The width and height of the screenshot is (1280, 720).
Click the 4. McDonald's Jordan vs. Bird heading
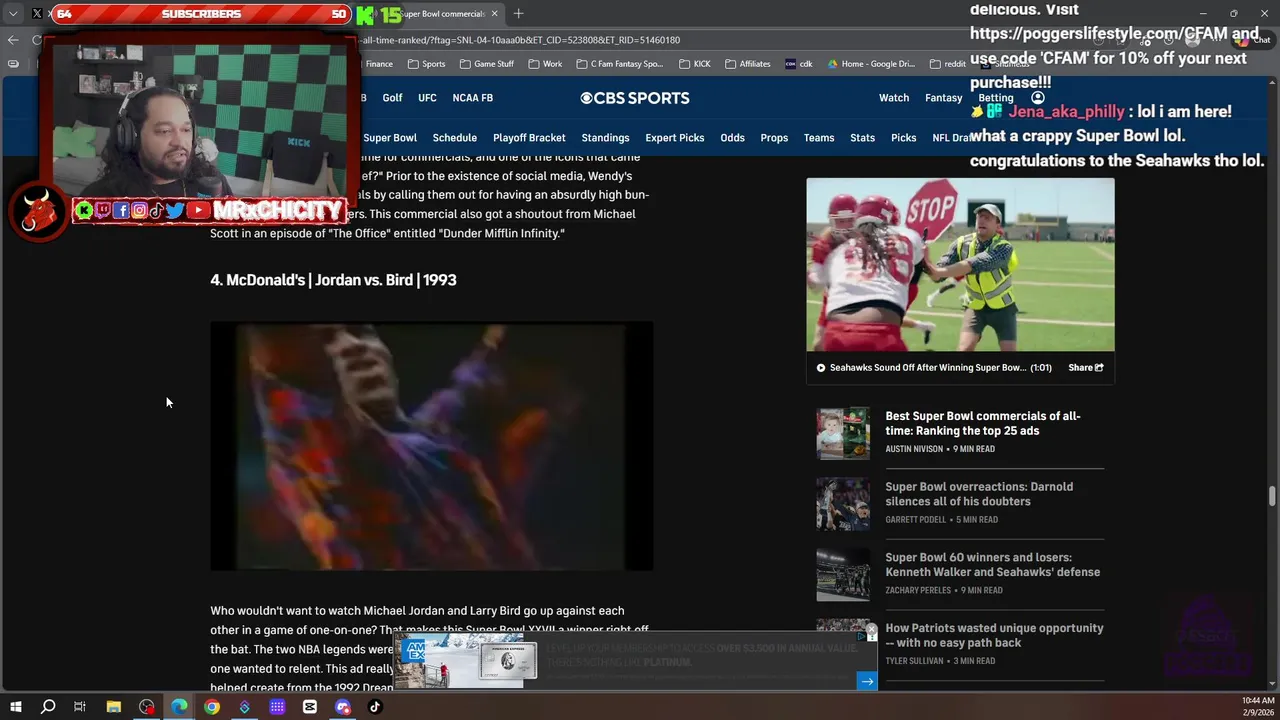pyautogui.click(x=333, y=280)
